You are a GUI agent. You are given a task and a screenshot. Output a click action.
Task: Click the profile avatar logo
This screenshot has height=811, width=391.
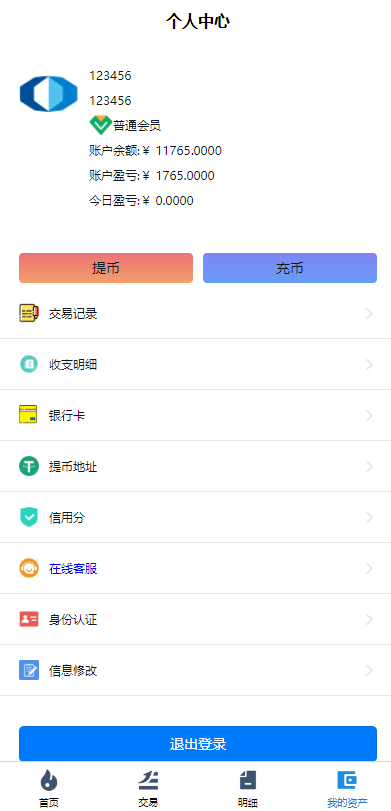tap(49, 94)
